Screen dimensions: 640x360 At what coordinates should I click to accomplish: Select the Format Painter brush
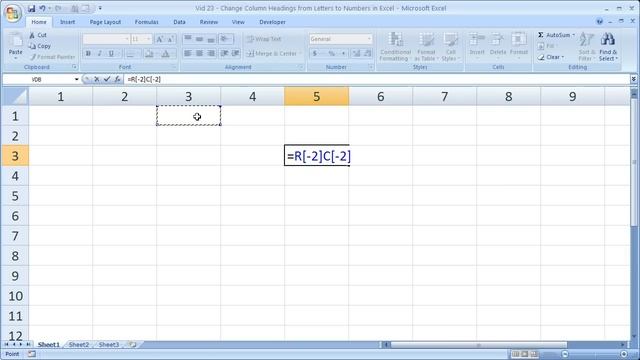[52, 57]
